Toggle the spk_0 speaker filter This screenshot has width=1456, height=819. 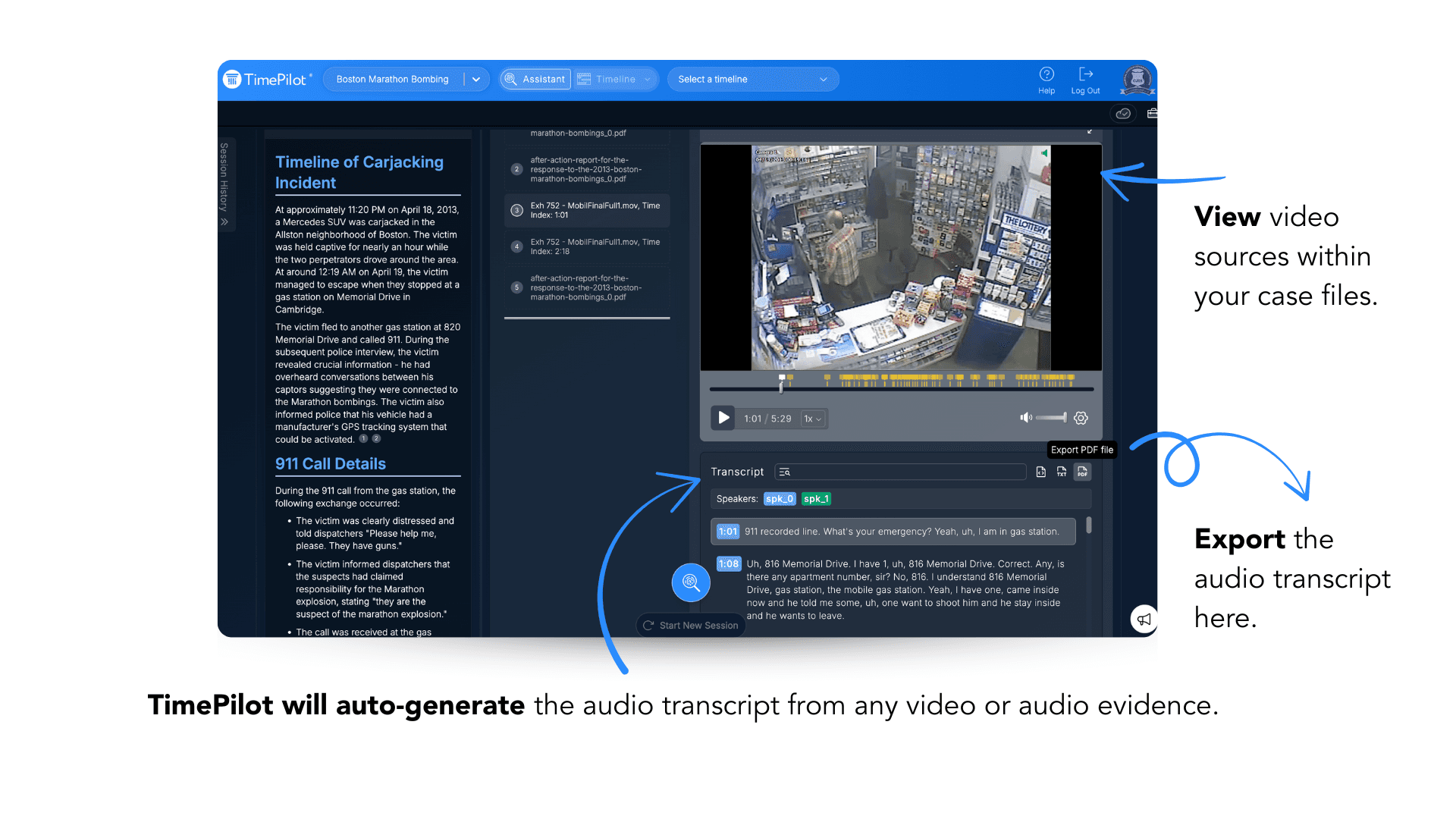[x=780, y=499]
